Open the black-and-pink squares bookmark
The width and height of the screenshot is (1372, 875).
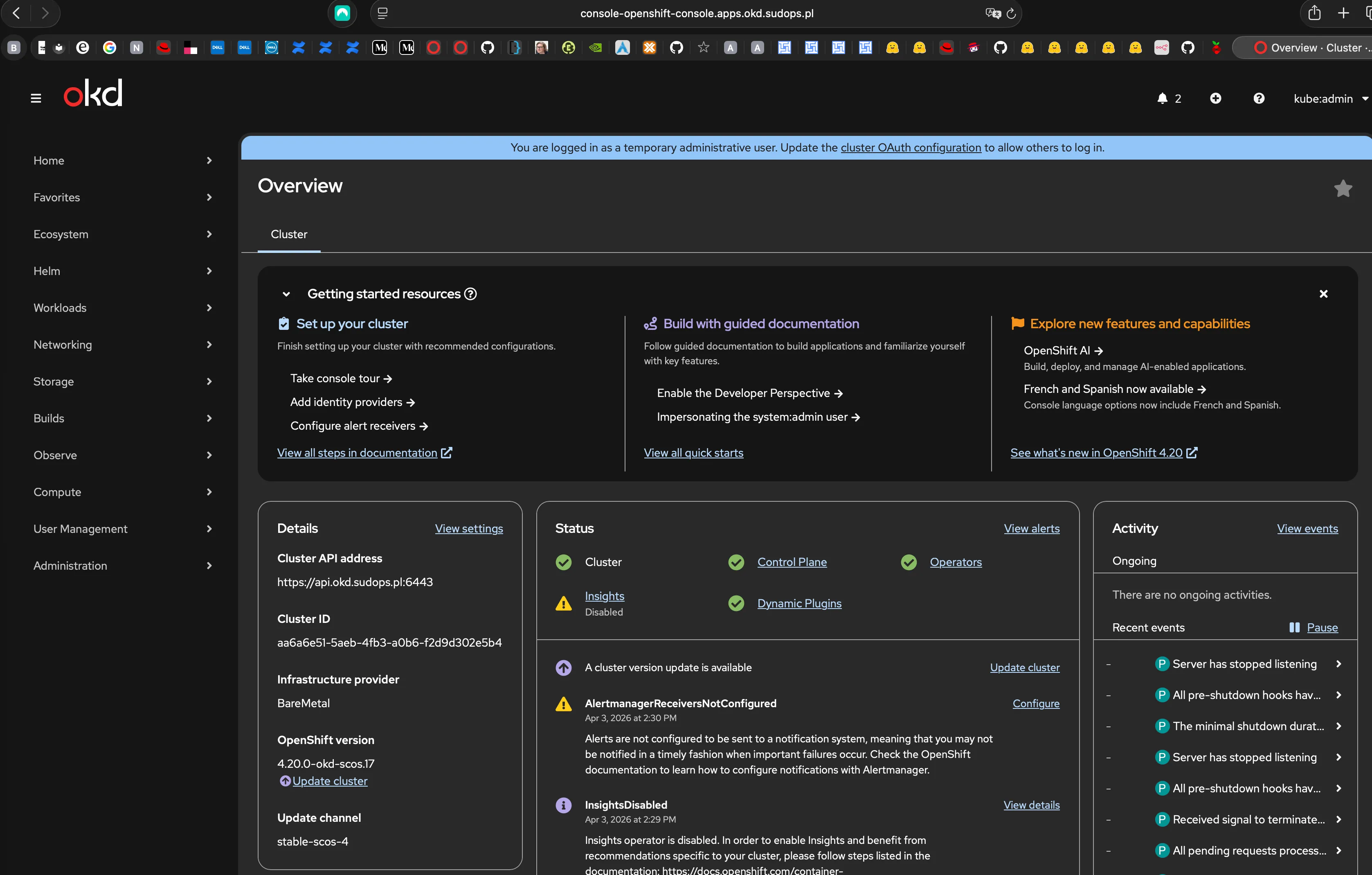pos(190,48)
